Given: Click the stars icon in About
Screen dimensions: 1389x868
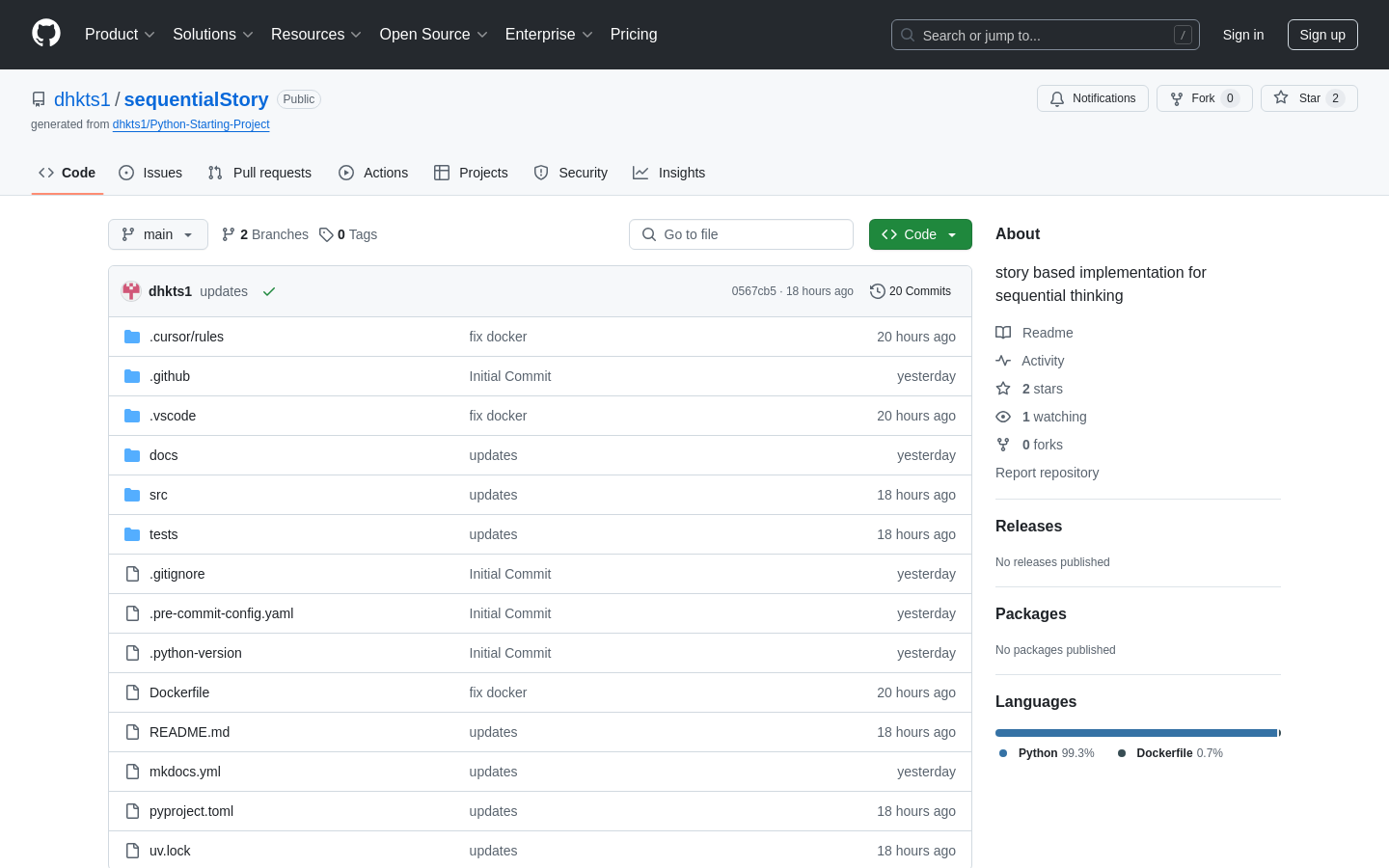Looking at the screenshot, I should point(1003,389).
